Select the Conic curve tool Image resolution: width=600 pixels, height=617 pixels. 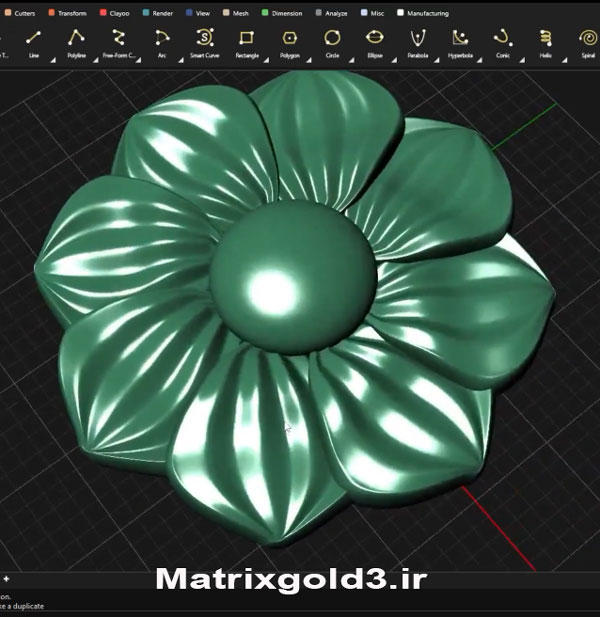click(x=503, y=42)
